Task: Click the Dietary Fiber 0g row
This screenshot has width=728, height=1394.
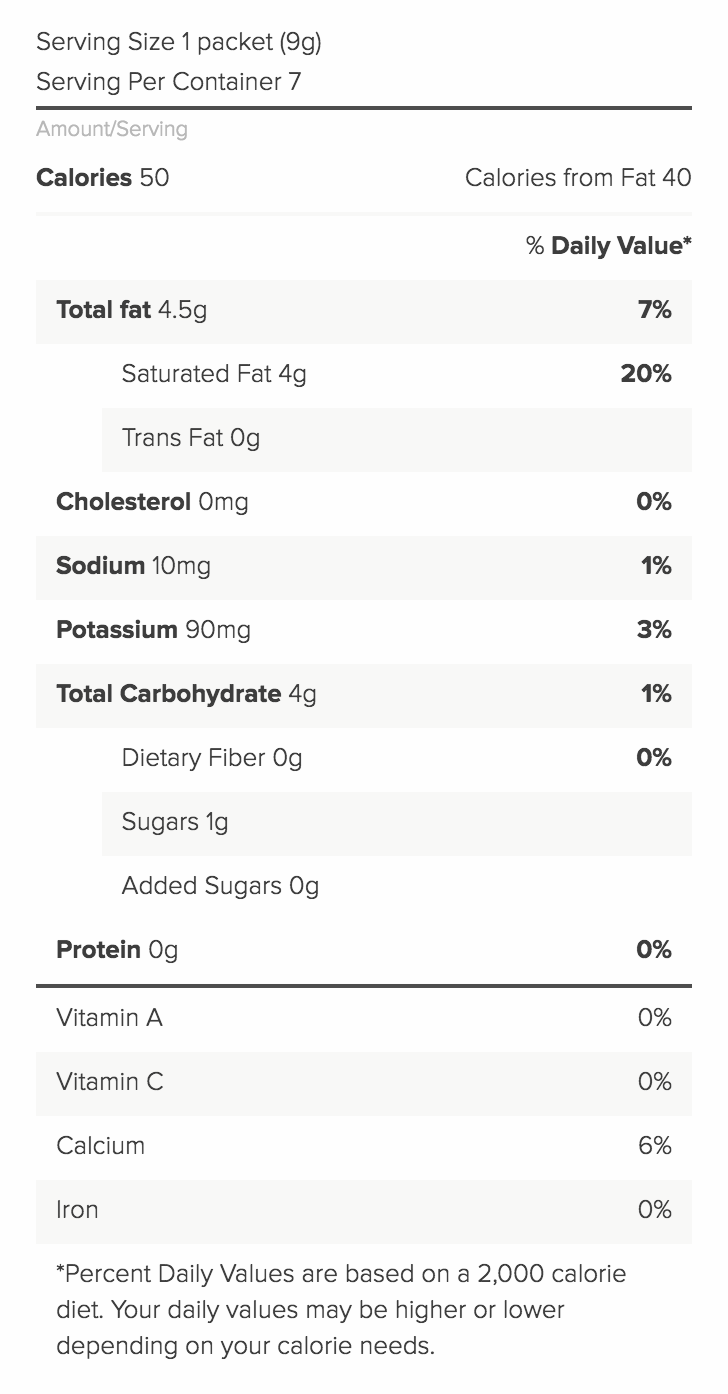Action: (397, 758)
